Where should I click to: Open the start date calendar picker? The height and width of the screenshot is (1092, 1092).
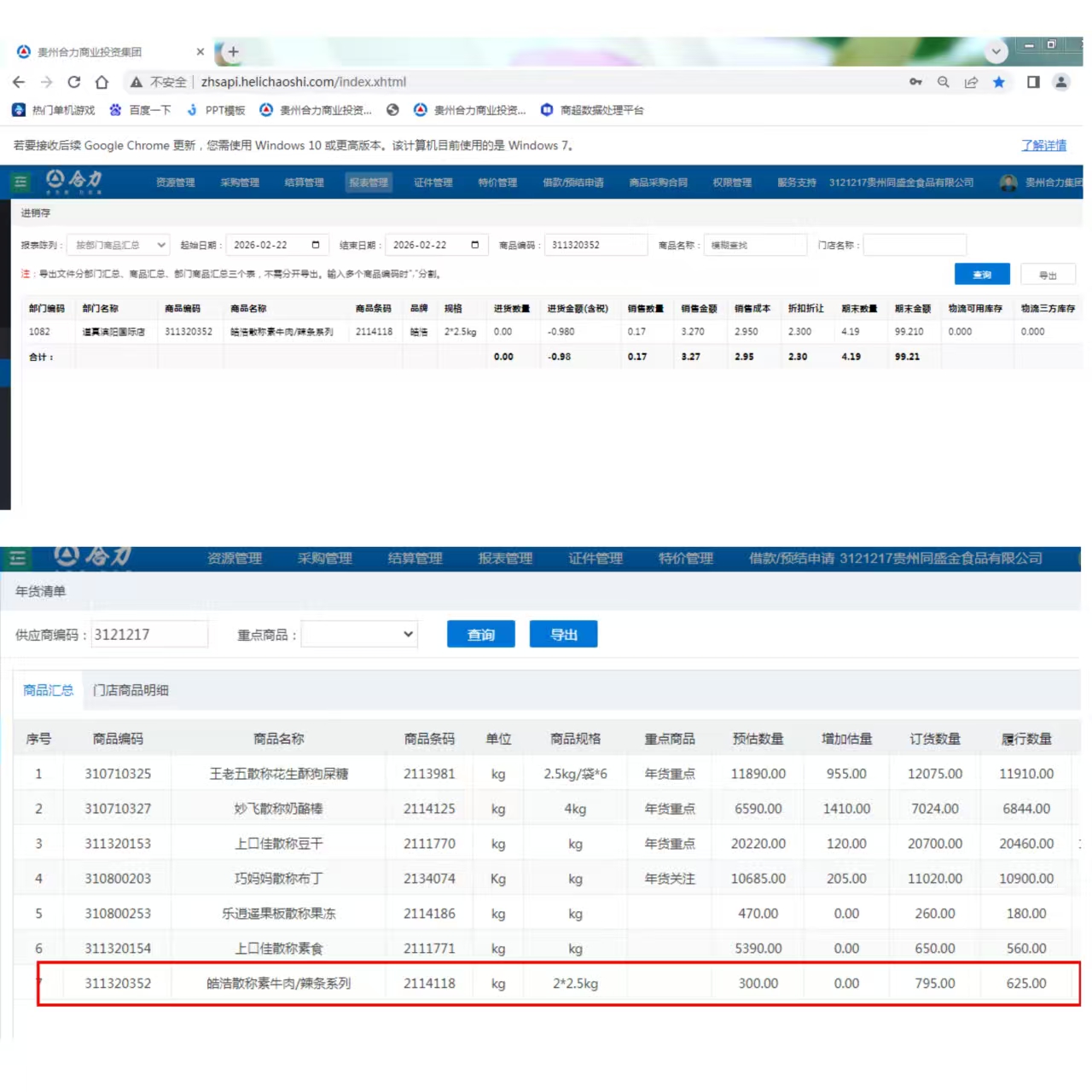[x=316, y=245]
